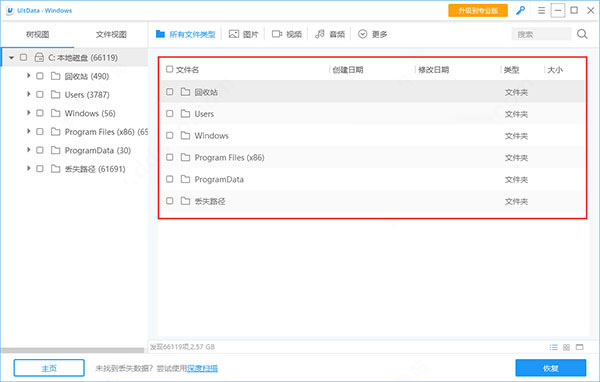Viewport: 600px width, 382px height.
Task: Check the Windows (56) tree checkbox
Action: coord(40,113)
